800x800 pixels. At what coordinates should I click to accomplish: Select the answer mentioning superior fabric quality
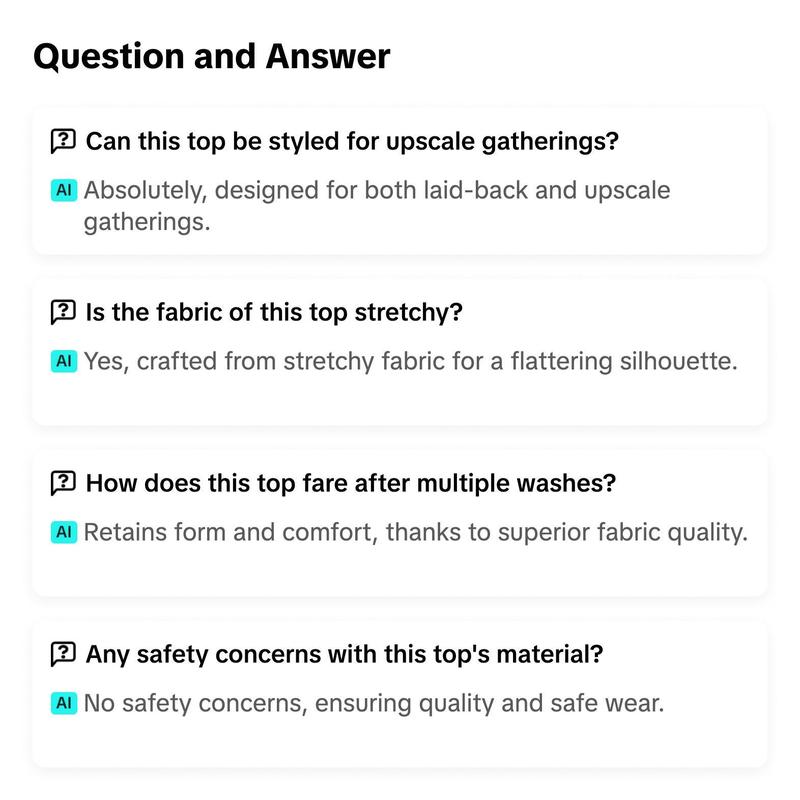pyautogui.click(x=416, y=532)
